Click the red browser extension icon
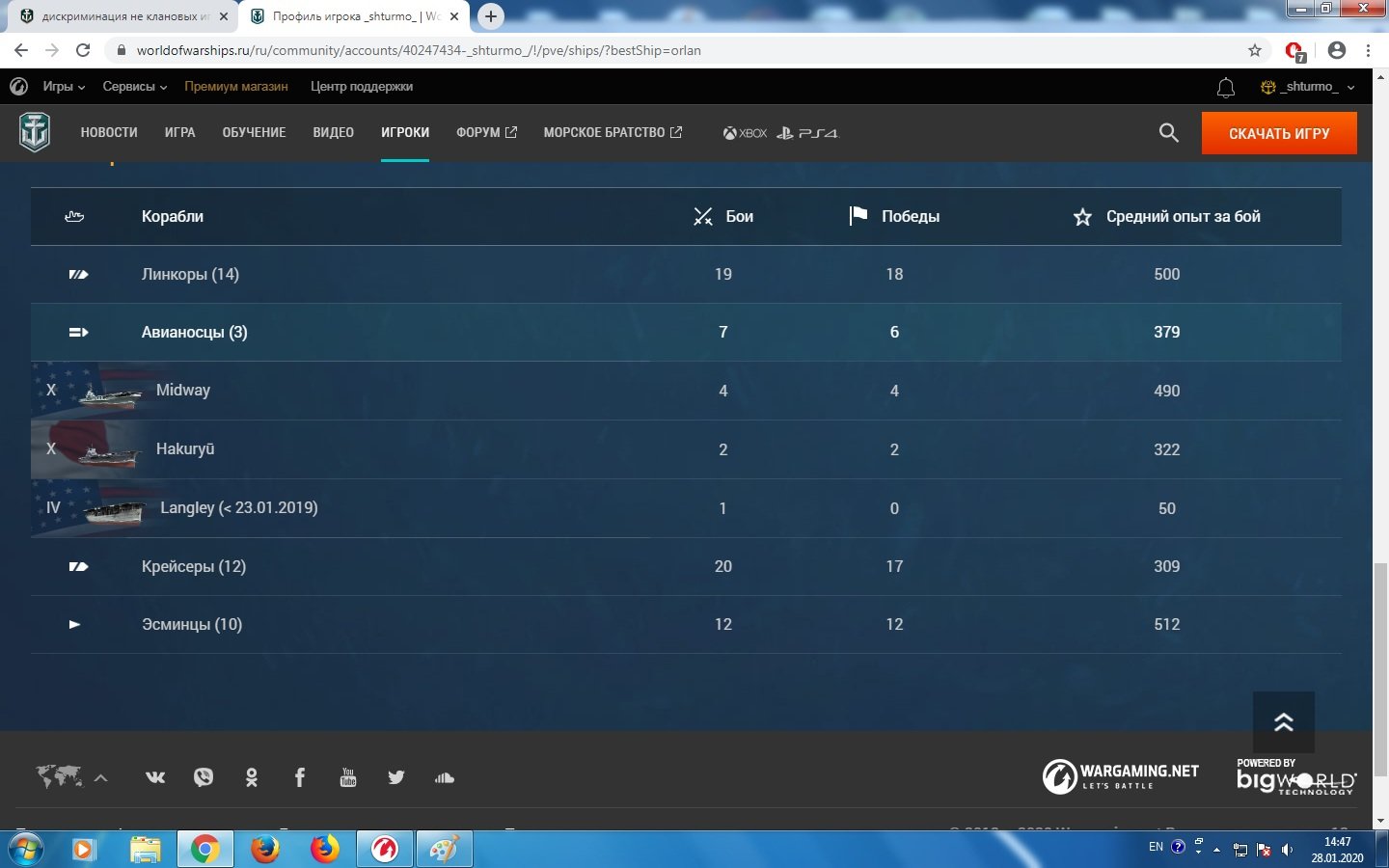Viewport: 1389px width, 868px height. tap(1295, 51)
